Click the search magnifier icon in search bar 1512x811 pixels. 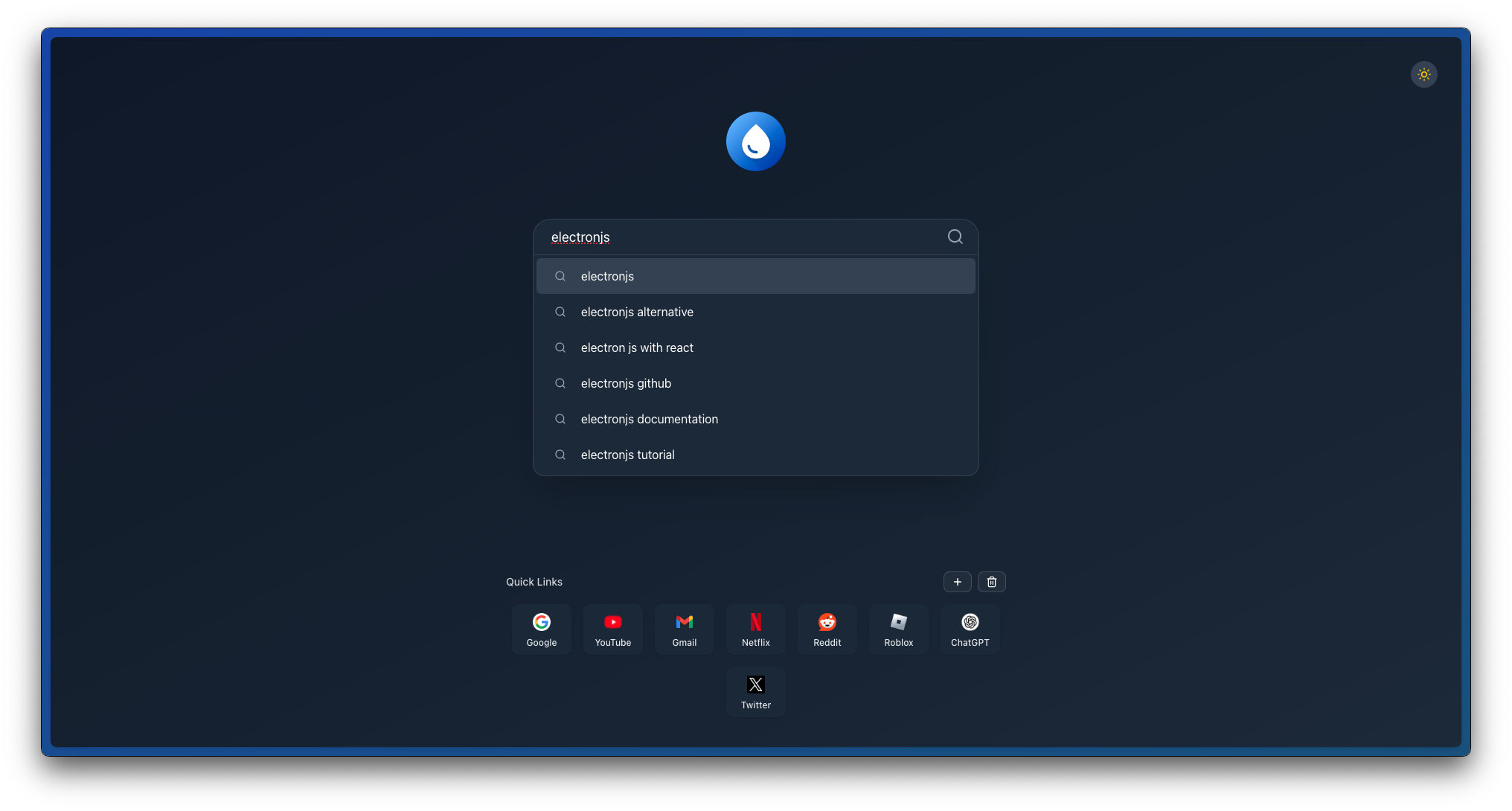click(955, 237)
